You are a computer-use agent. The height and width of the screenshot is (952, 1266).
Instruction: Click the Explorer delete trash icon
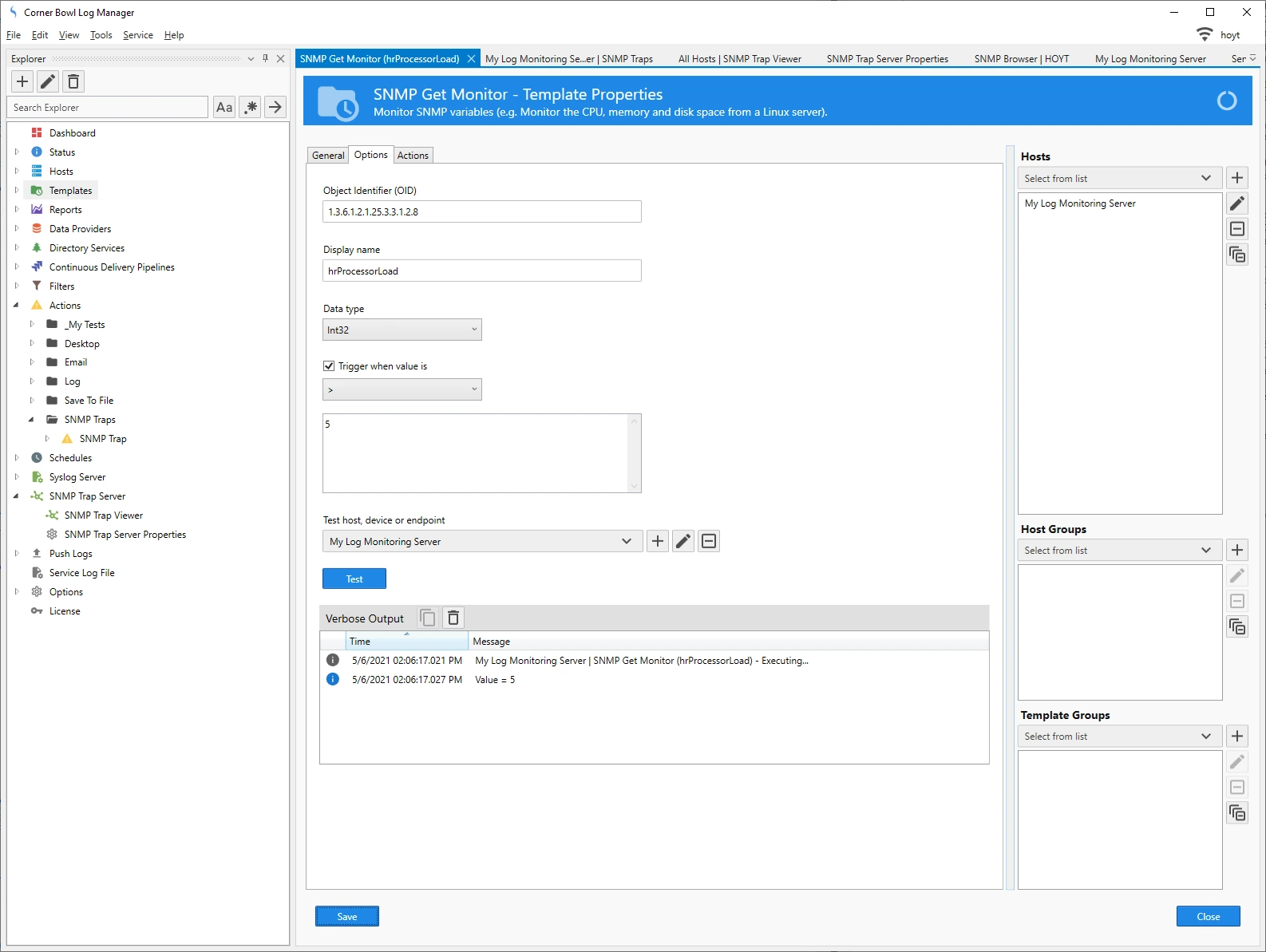[73, 81]
